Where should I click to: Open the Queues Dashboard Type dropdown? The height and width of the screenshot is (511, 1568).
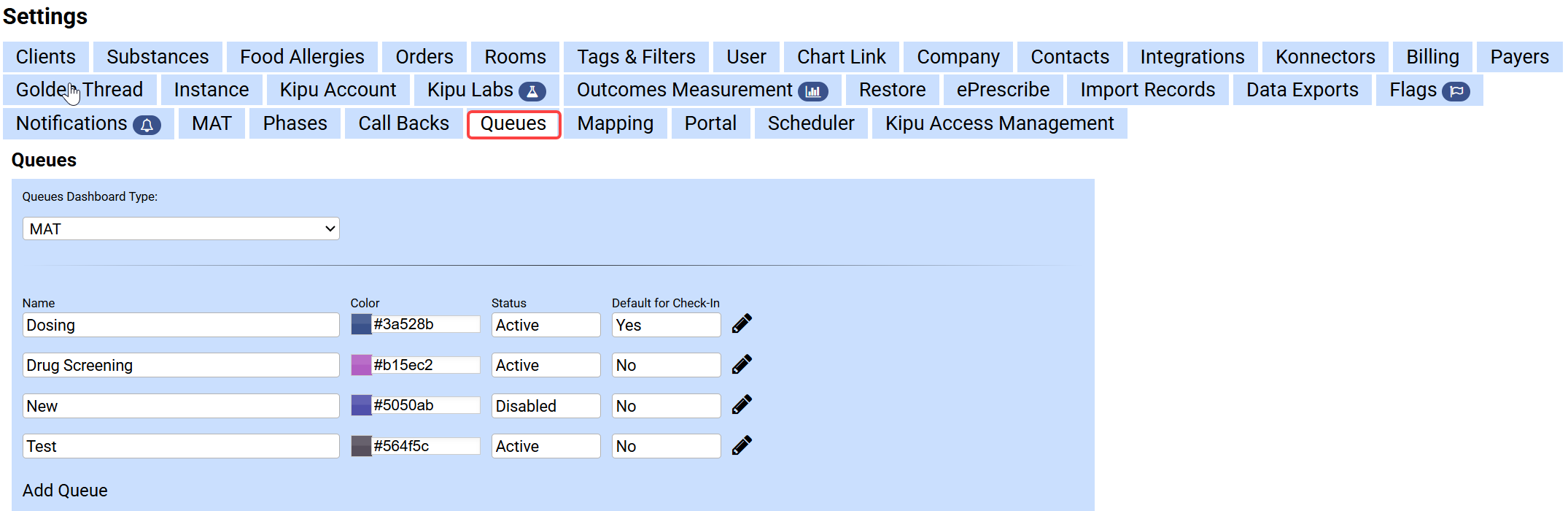(181, 228)
